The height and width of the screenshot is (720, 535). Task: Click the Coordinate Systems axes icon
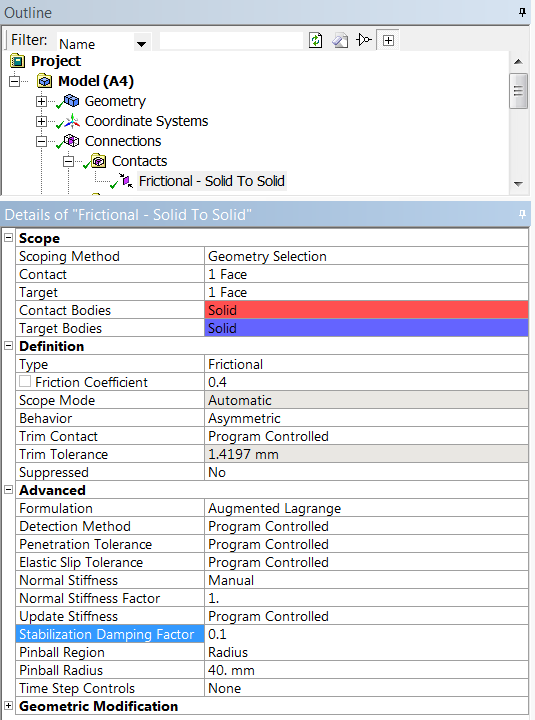[x=71, y=121]
